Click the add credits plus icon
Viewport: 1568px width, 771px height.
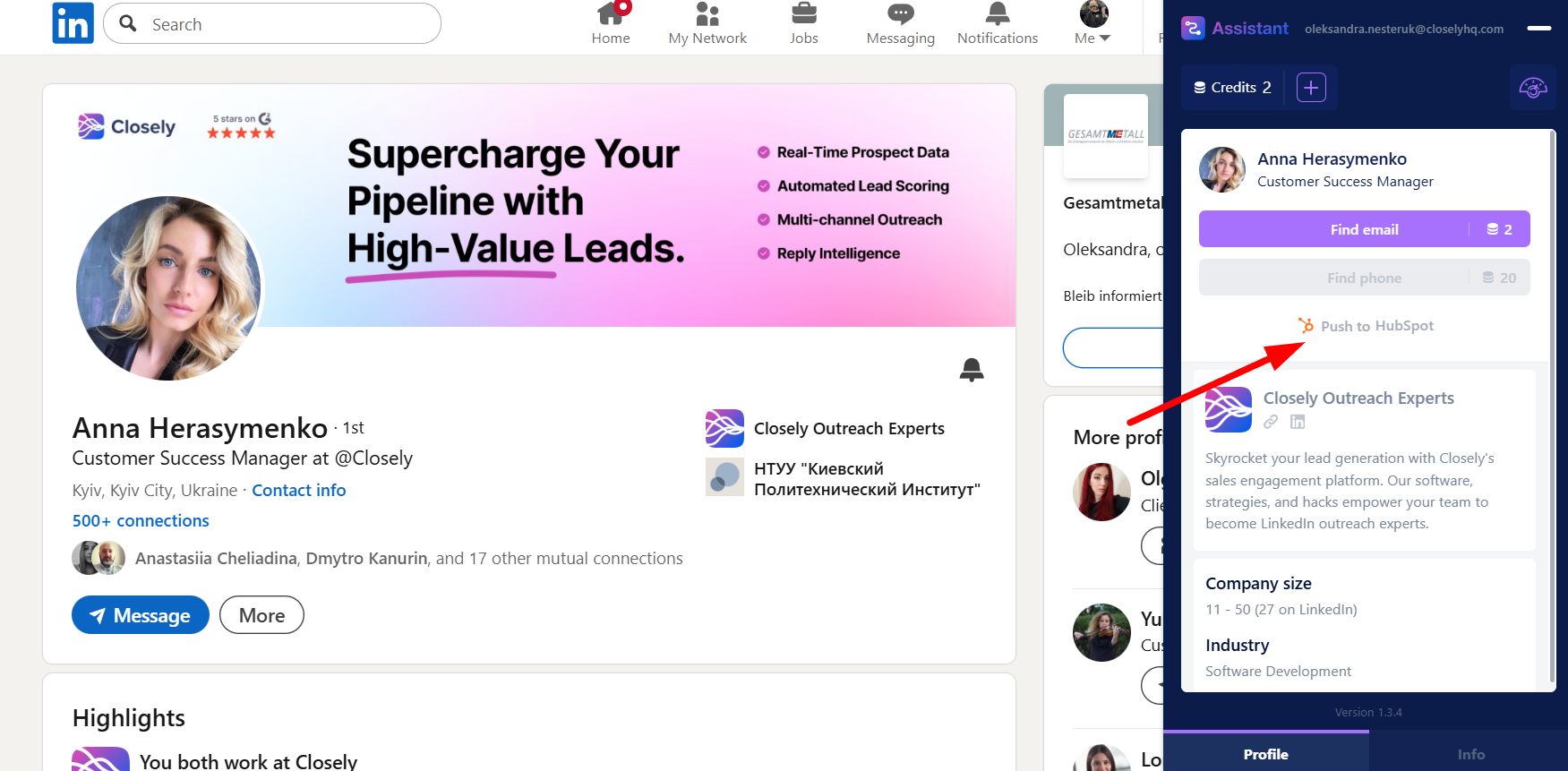(x=1311, y=87)
